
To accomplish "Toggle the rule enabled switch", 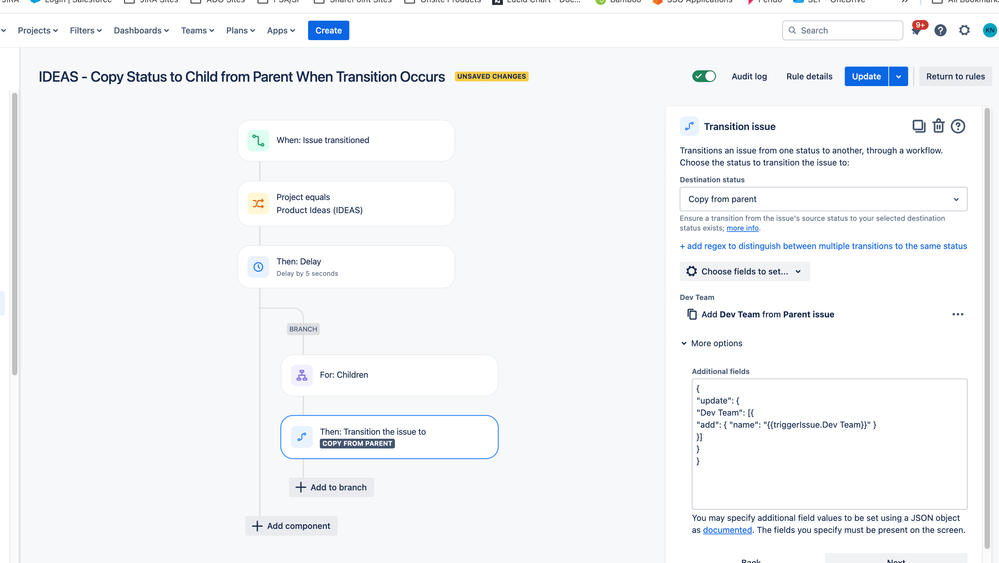I will pyautogui.click(x=704, y=76).
